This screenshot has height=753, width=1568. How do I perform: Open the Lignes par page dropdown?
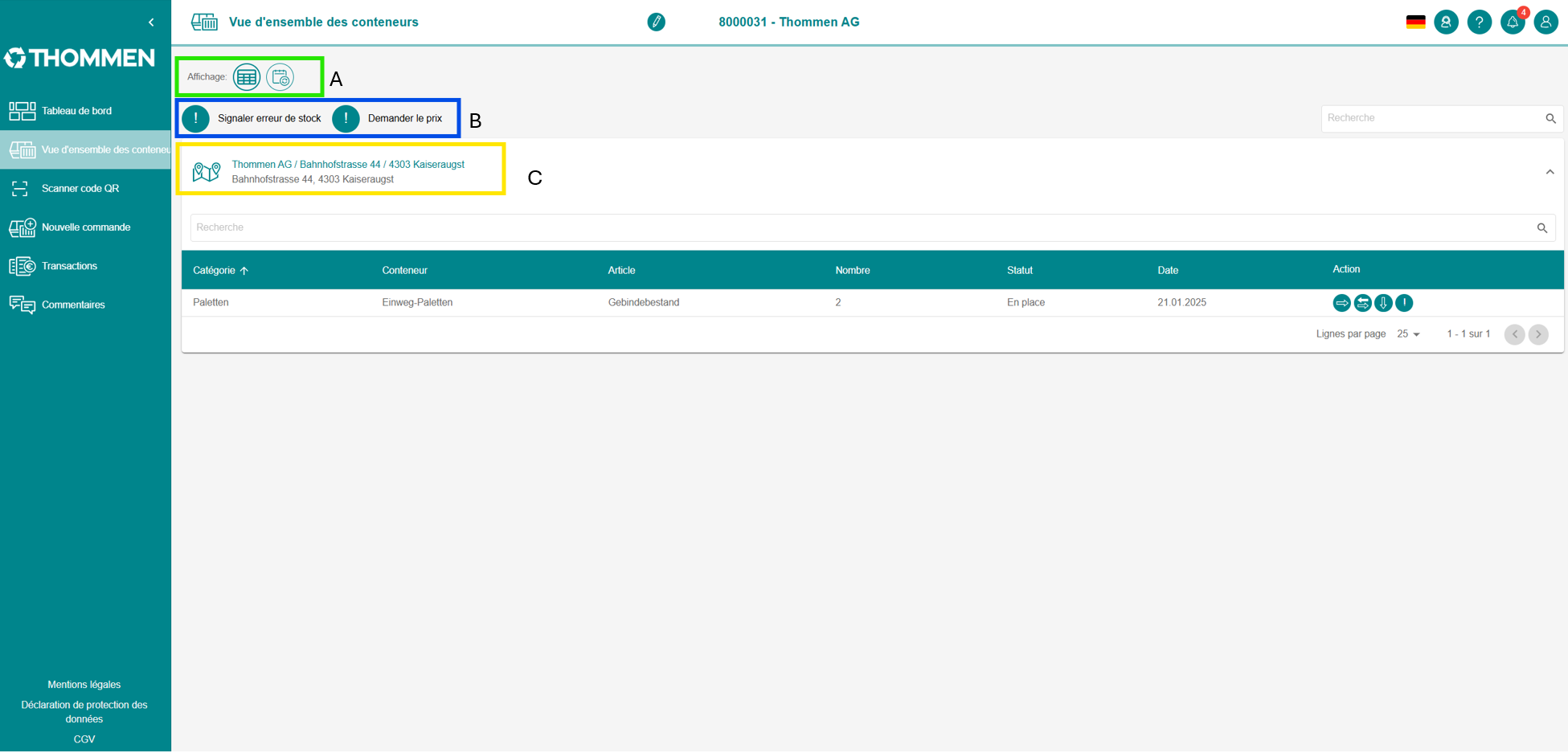click(x=1408, y=334)
